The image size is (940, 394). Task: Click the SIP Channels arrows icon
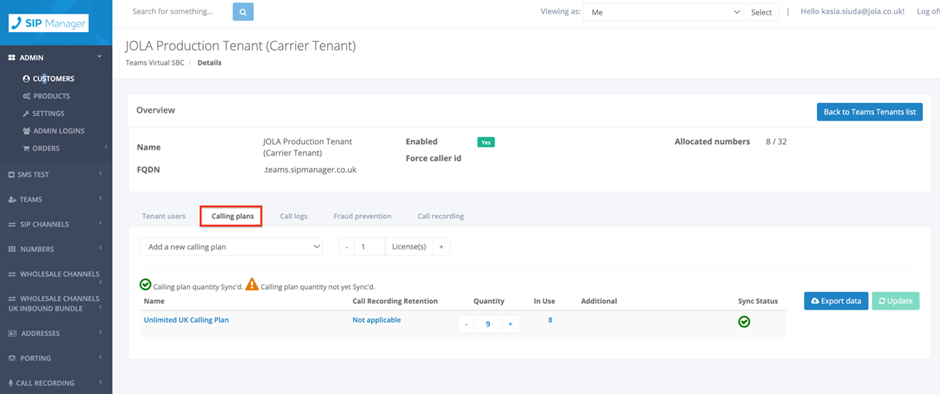click(11, 224)
